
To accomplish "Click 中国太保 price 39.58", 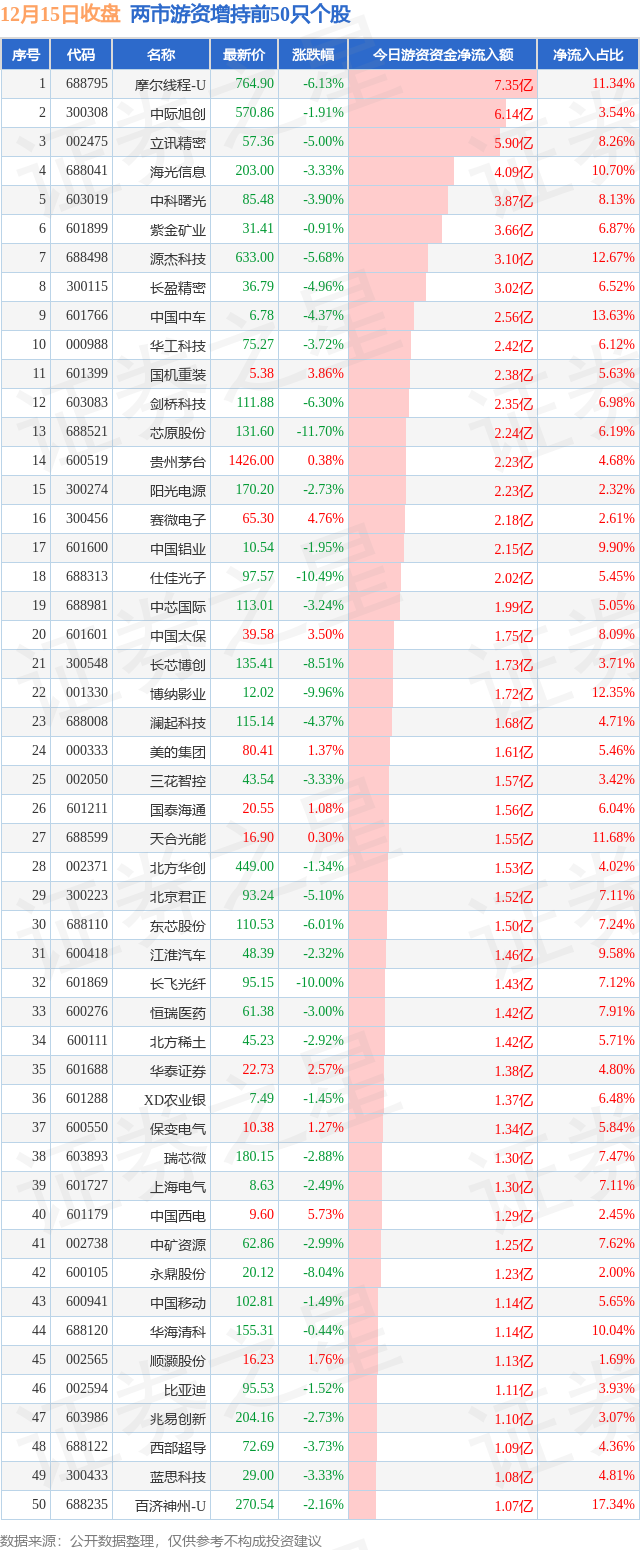I will 258,635.
